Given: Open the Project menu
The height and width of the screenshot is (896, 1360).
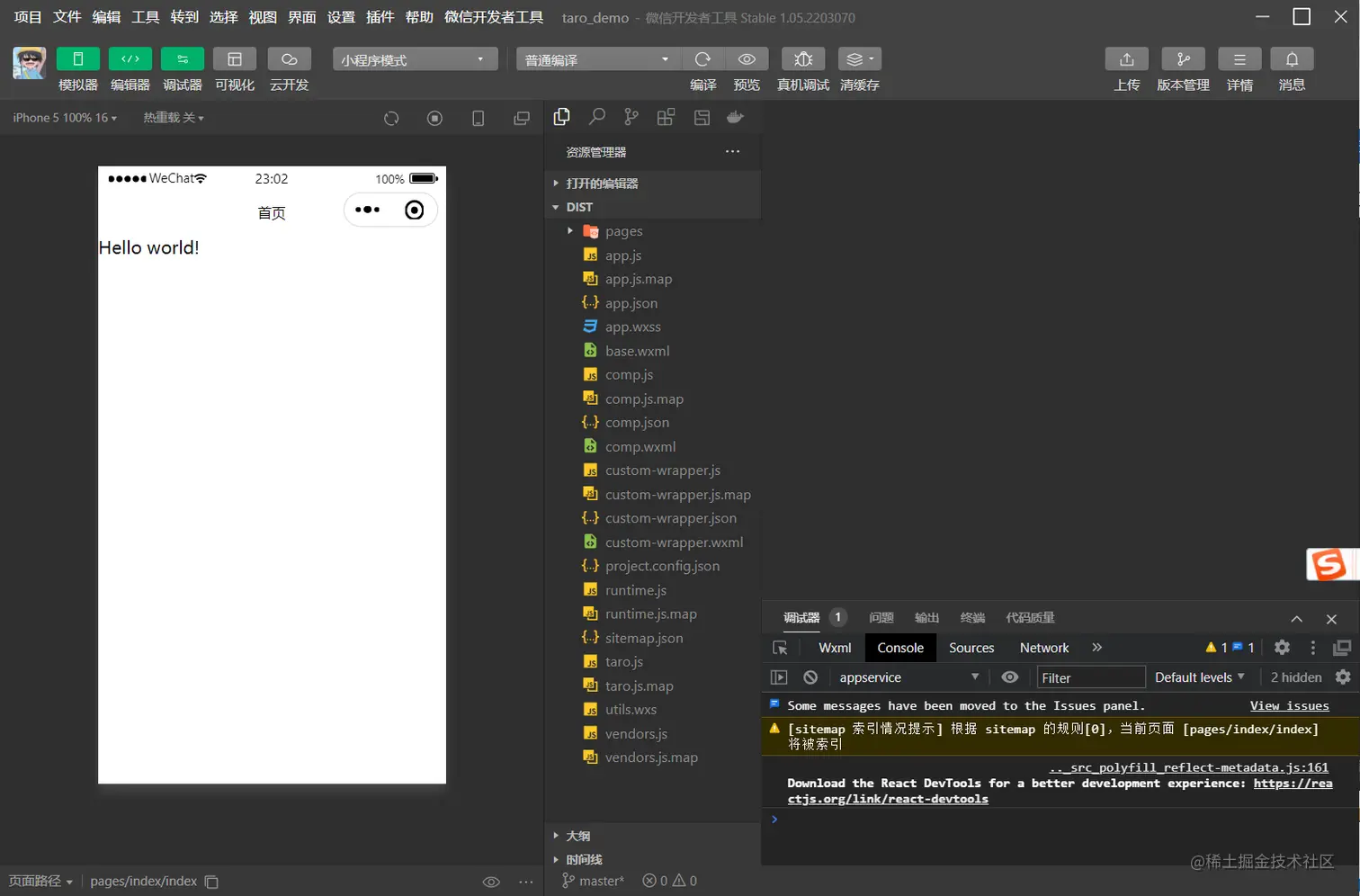Looking at the screenshot, I should tap(28, 17).
